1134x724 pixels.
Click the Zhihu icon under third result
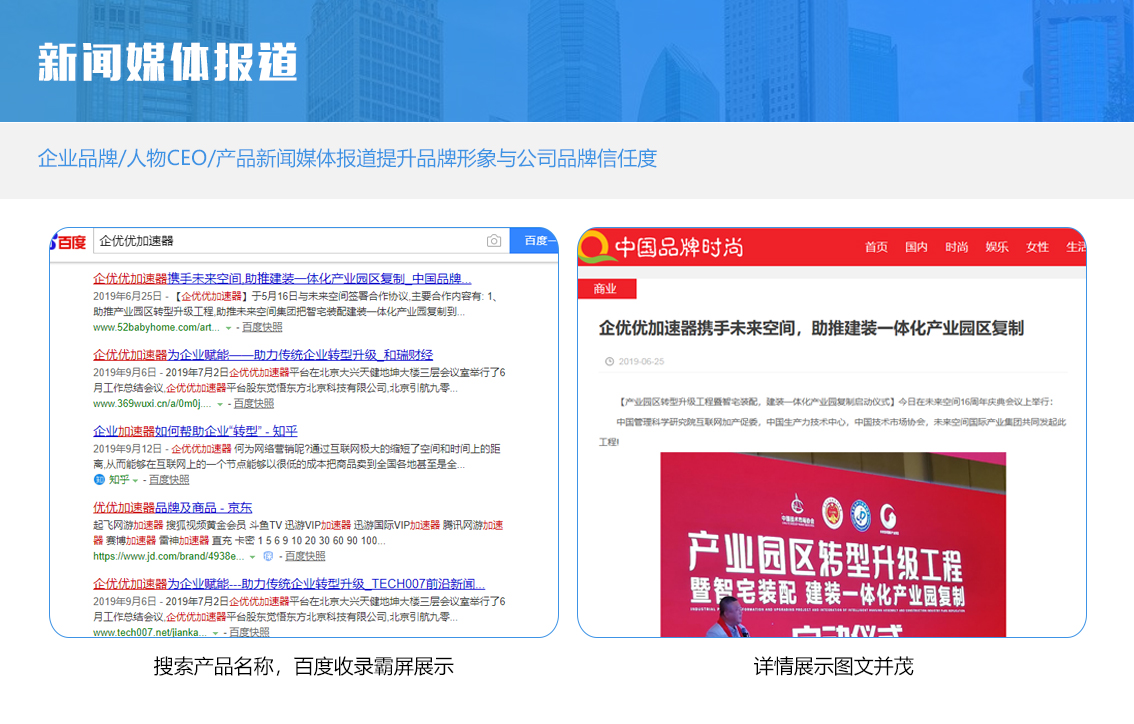(99, 480)
